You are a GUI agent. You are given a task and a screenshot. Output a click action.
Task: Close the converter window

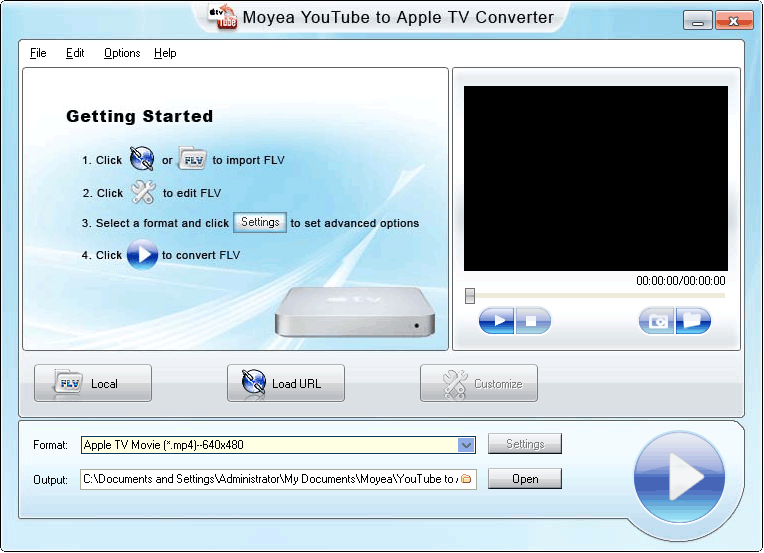tap(734, 20)
